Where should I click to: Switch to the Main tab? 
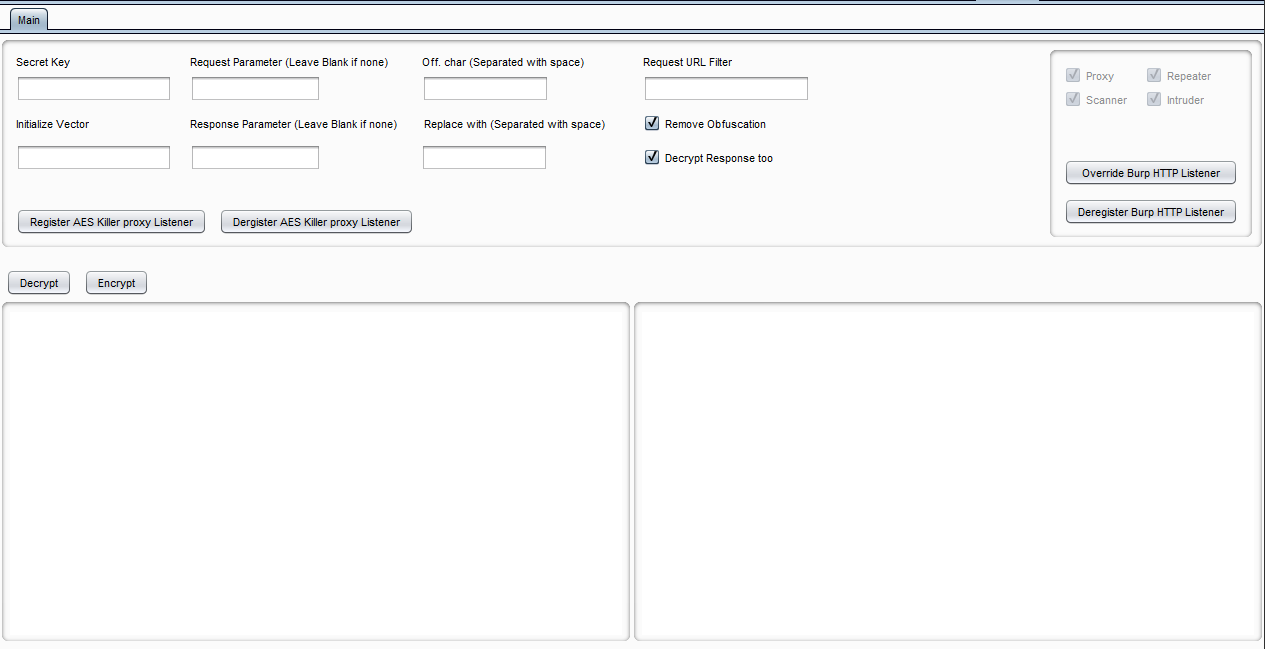tap(28, 19)
